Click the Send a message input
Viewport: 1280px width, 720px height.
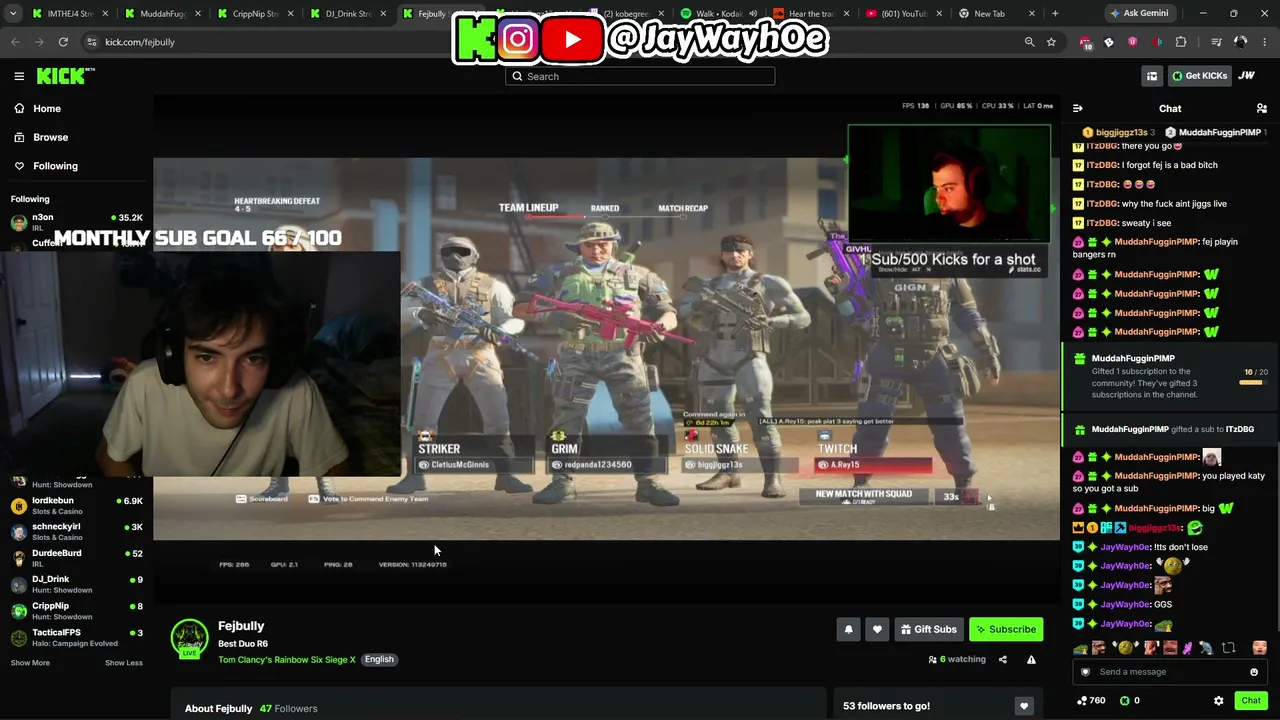click(1170, 672)
